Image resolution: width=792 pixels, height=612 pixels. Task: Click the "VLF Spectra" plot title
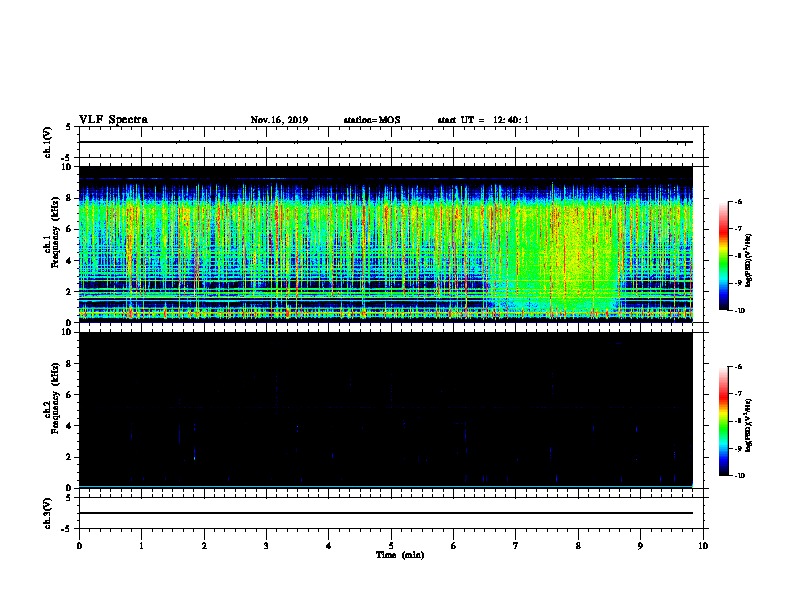(x=113, y=120)
